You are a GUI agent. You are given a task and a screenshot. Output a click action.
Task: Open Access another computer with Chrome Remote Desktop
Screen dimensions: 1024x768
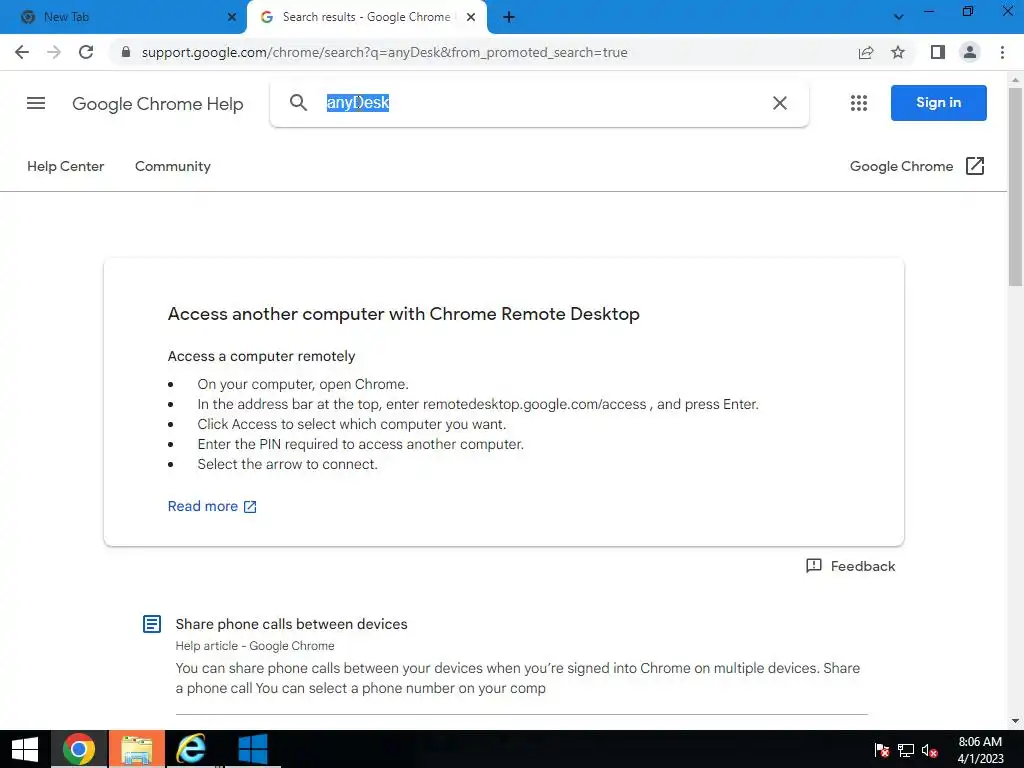(x=404, y=314)
